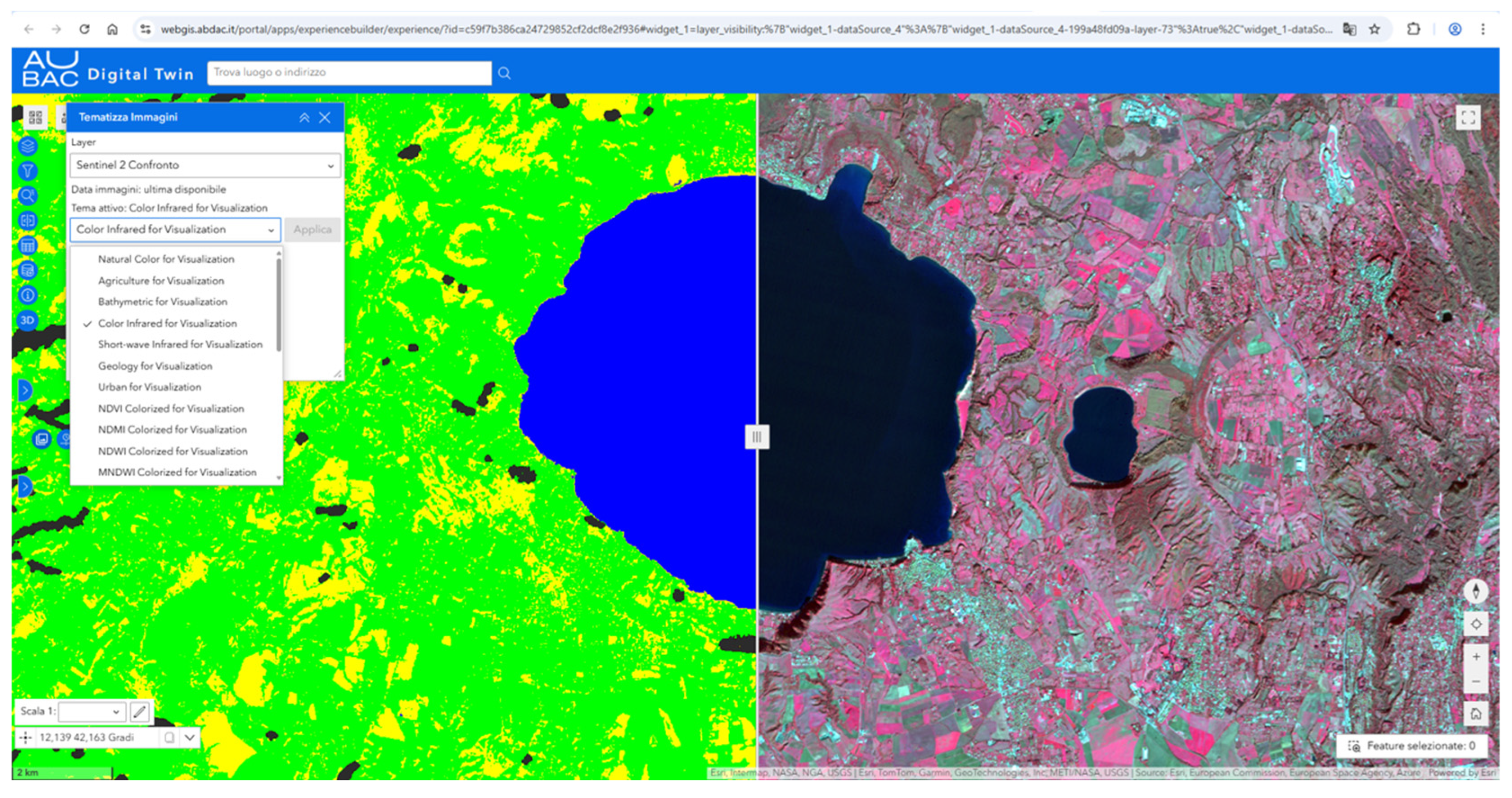Click the swipe divider handle

coord(756,437)
